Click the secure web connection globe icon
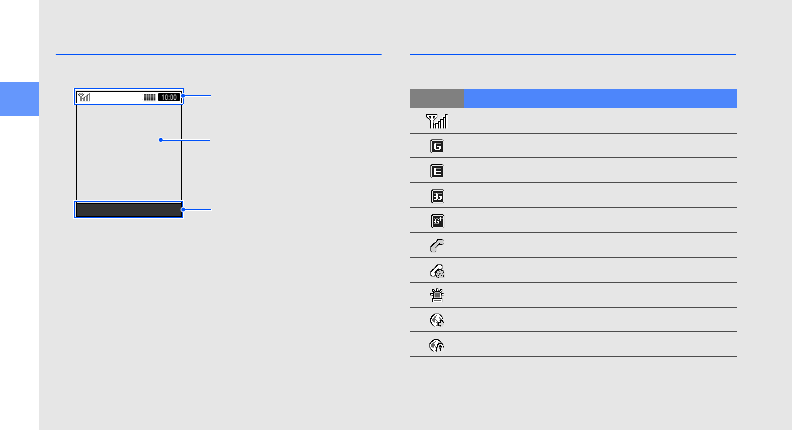Viewport: 792px width, 430px height. (x=437, y=346)
